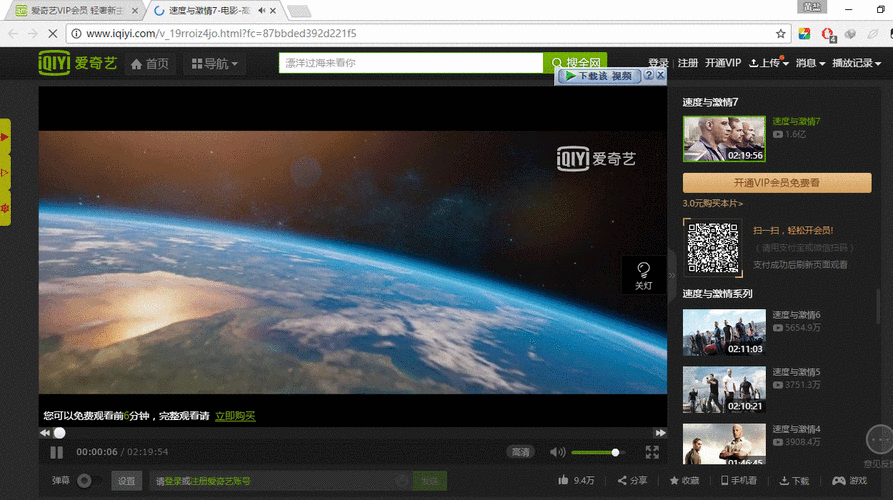Click the 收藏 star favorite icon
Viewport: 893px width, 500px height.
click(674, 481)
